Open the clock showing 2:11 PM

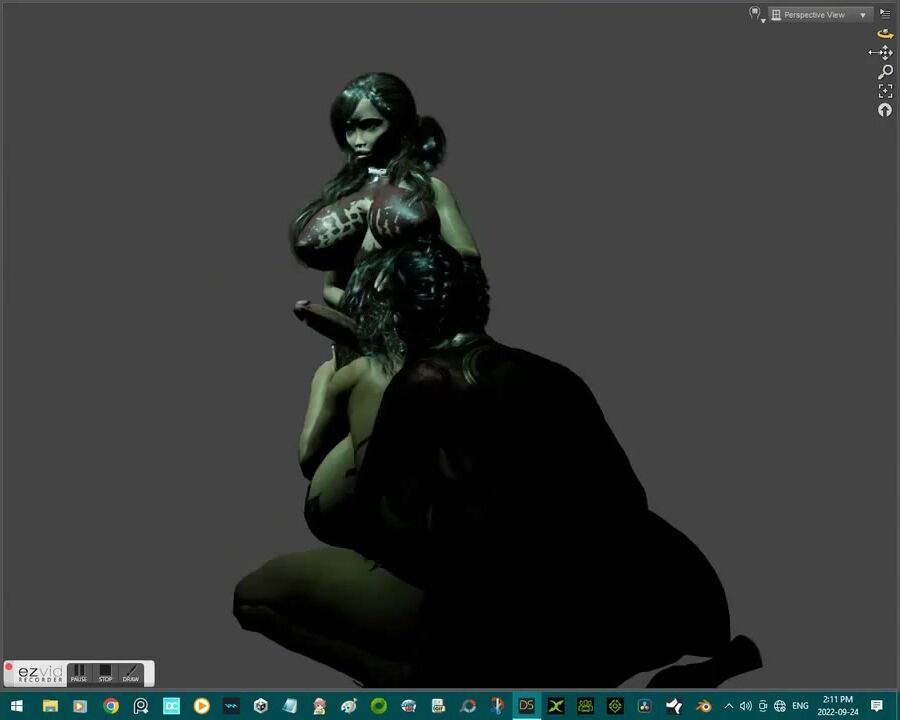tap(838, 706)
